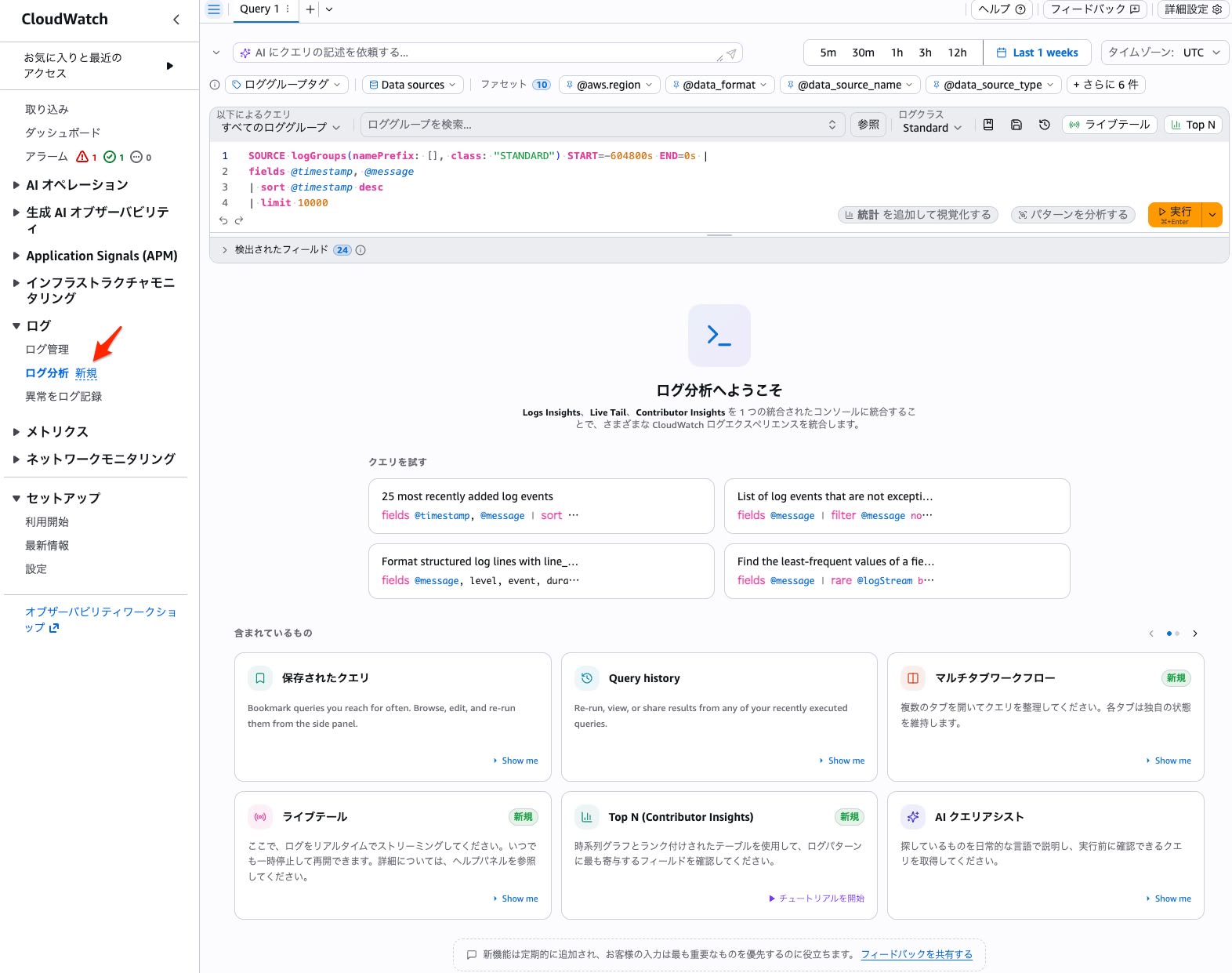
Task: Open query history clock icon
Action: 1045,125
